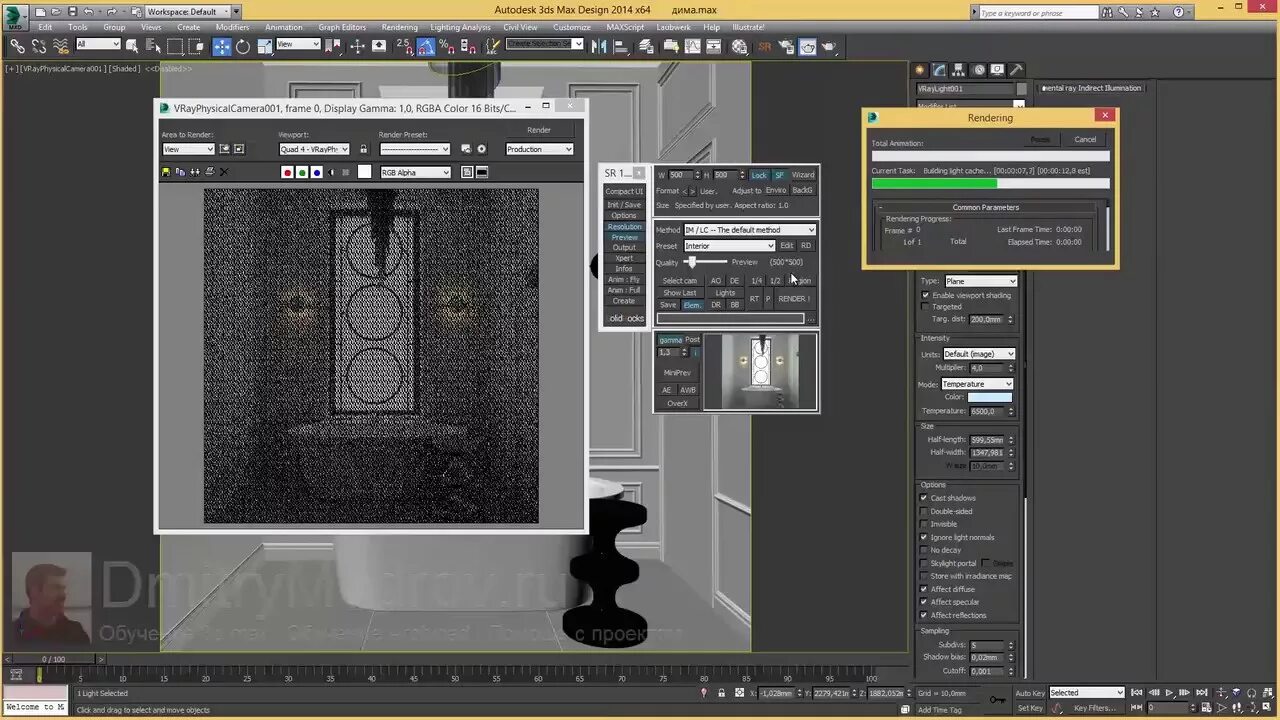The width and height of the screenshot is (1280, 720).
Task: Toggle Enable viewport shading checkbox
Action: (x=925, y=295)
